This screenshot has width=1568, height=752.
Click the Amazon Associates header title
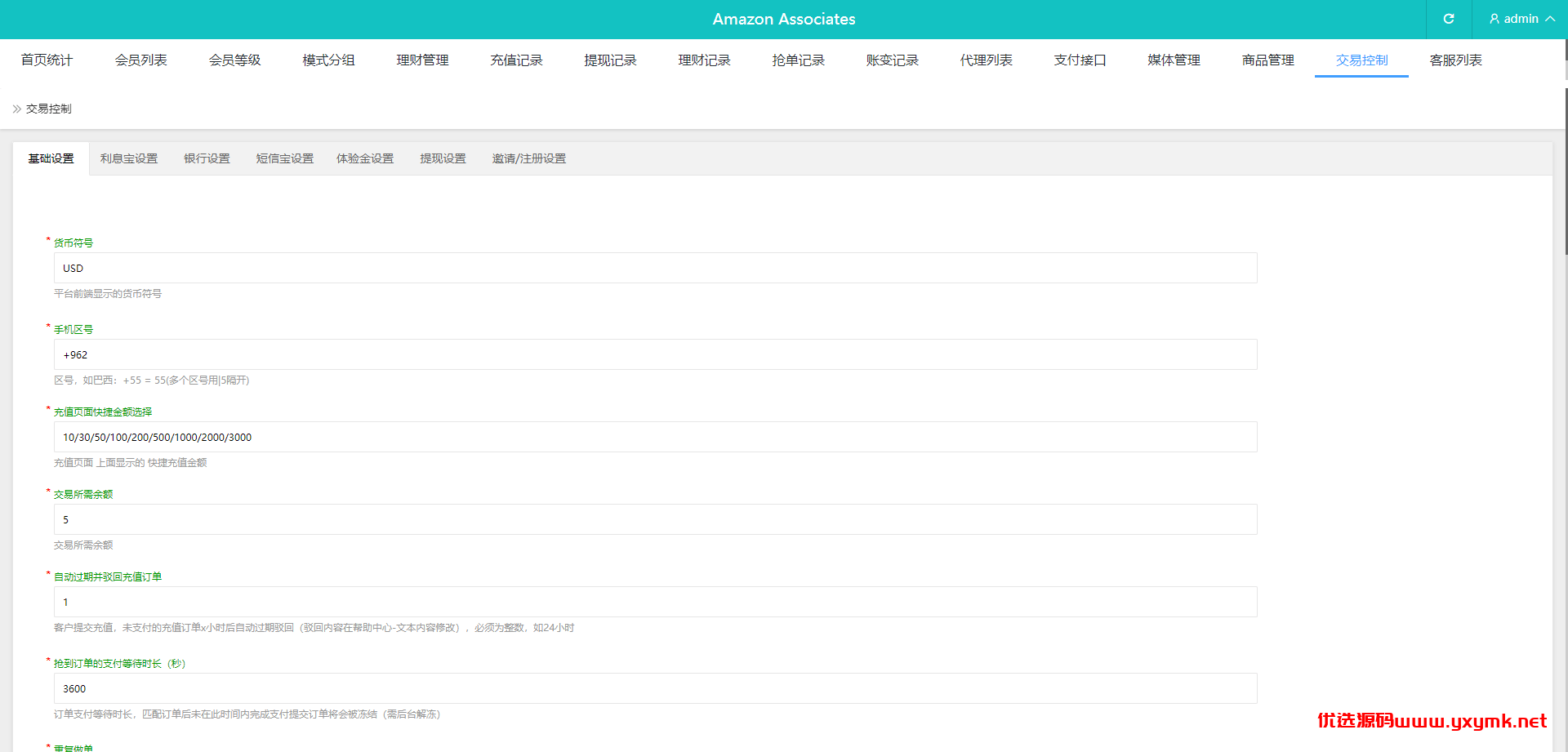pos(784,19)
